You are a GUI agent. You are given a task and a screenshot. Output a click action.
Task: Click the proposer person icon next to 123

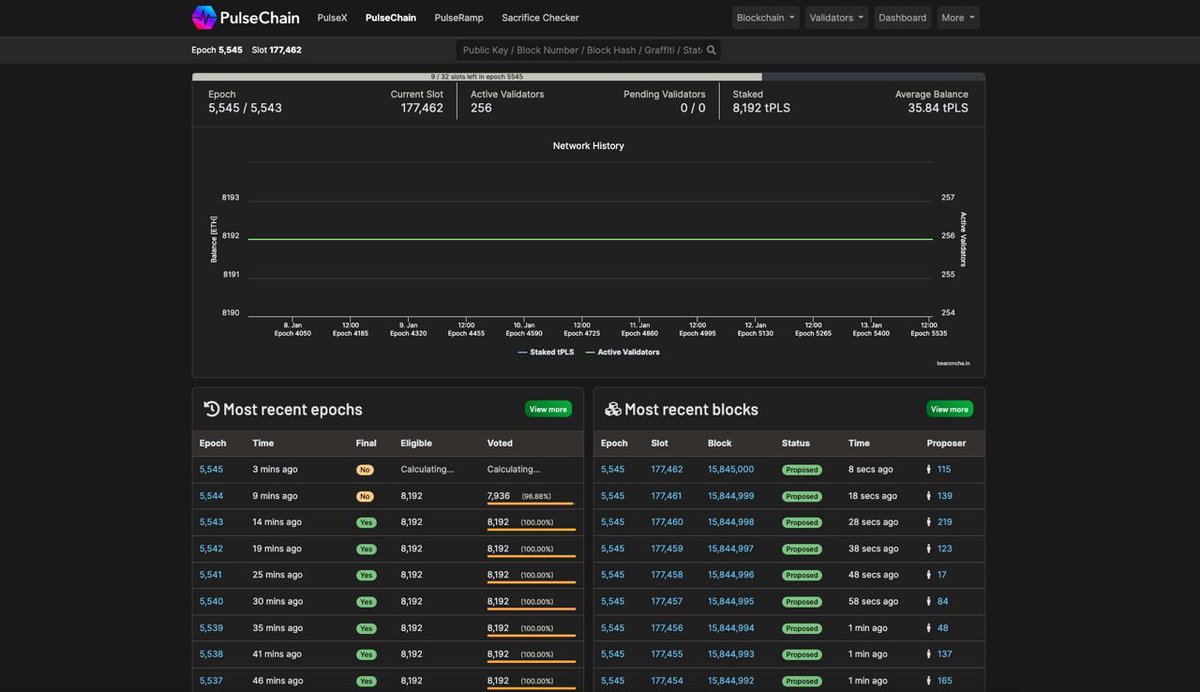click(x=929, y=549)
